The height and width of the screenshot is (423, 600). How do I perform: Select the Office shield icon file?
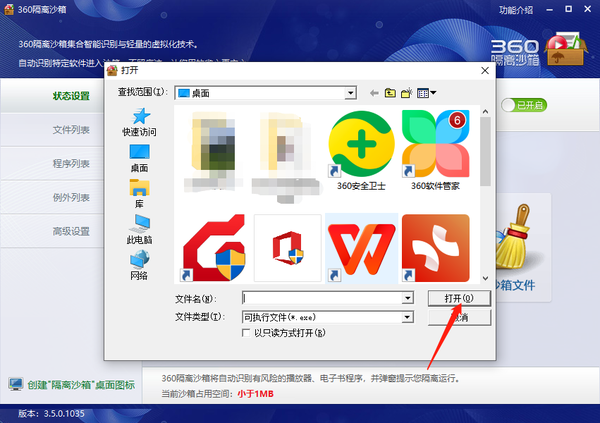288,248
